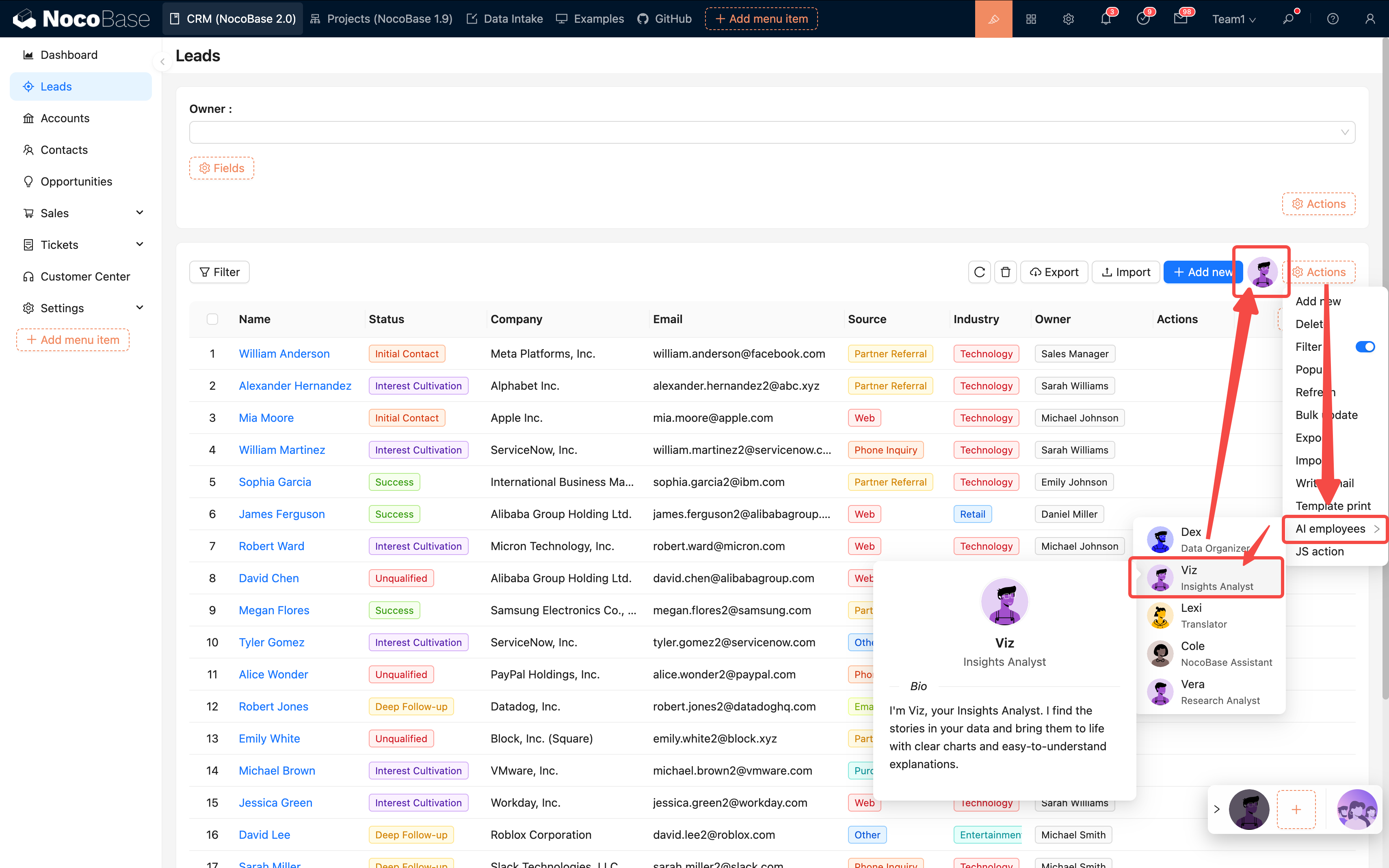Toggle the Filter switch in the Actions menu

point(1365,346)
